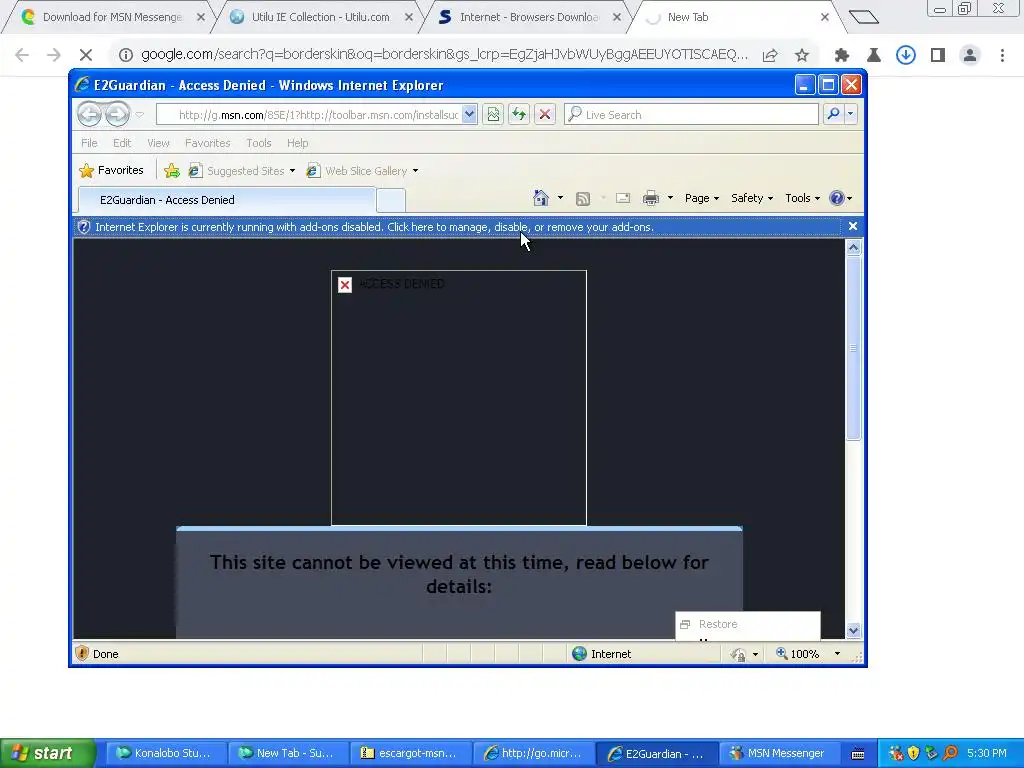Open Chrome's profile avatar
Image resolution: width=1024 pixels, height=768 pixels.
point(970,55)
